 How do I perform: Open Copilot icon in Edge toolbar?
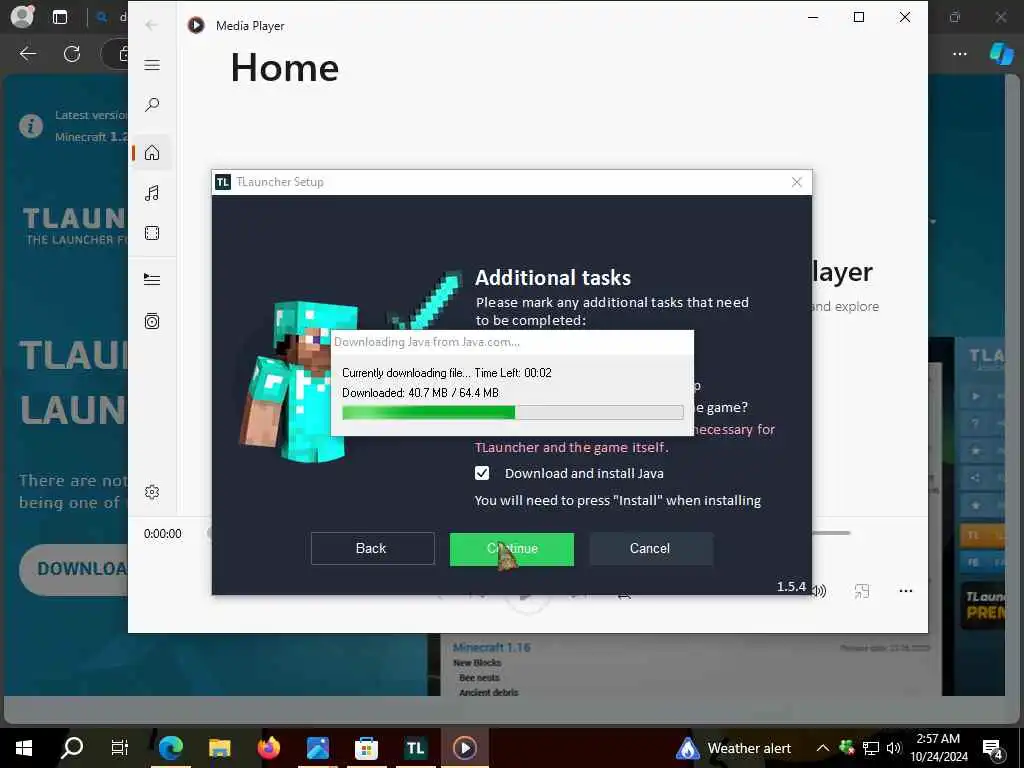click(x=1001, y=54)
